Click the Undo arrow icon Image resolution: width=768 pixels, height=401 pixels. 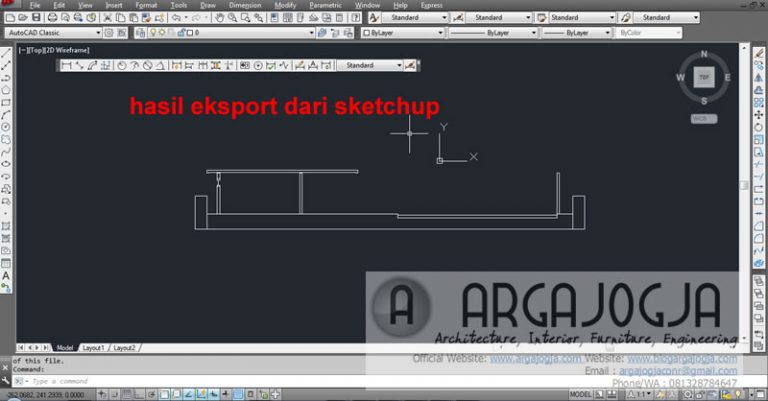tap(176, 18)
